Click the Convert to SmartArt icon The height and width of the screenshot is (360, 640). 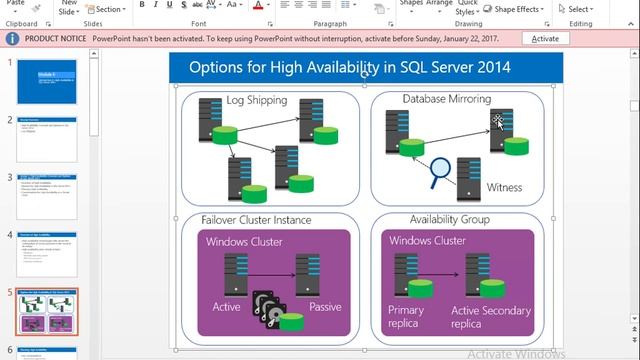380,9
